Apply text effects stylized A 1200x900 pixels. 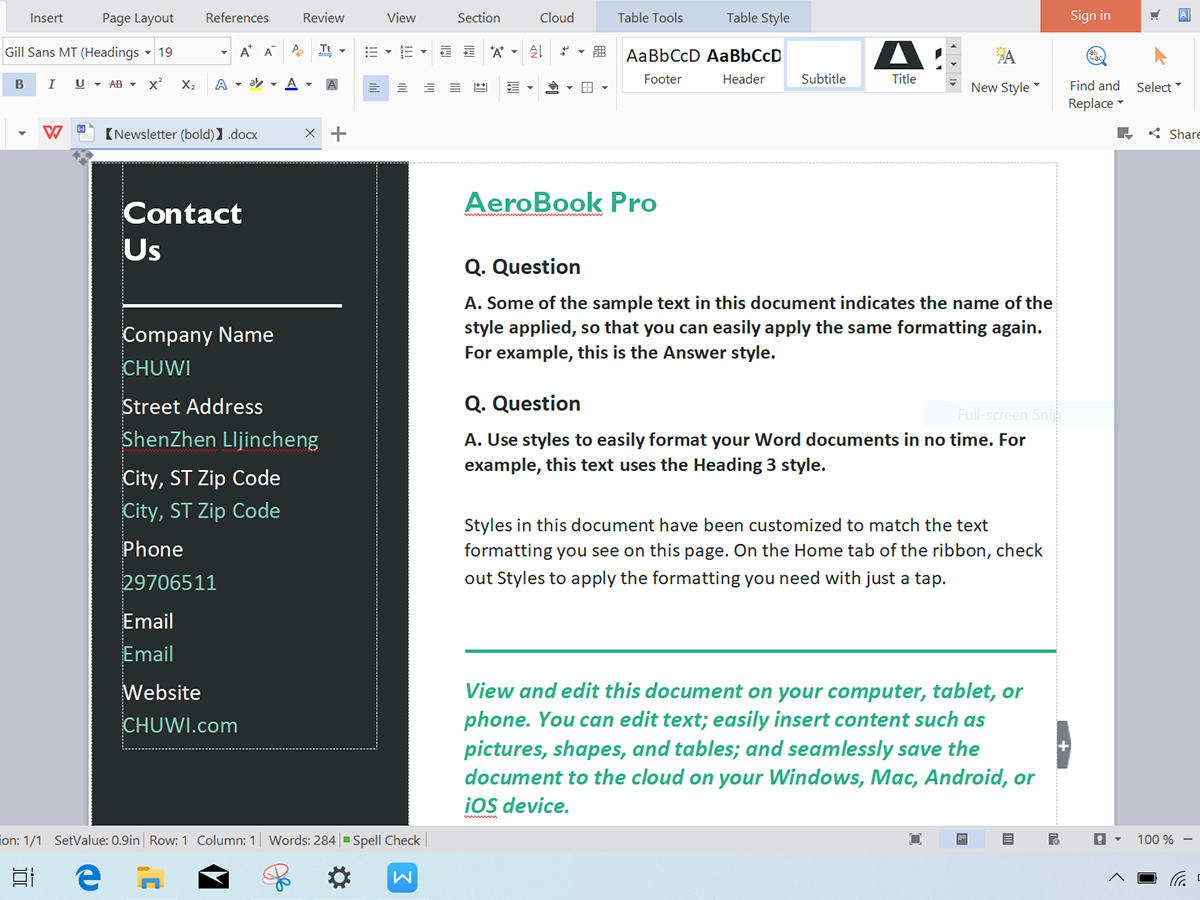(x=221, y=85)
